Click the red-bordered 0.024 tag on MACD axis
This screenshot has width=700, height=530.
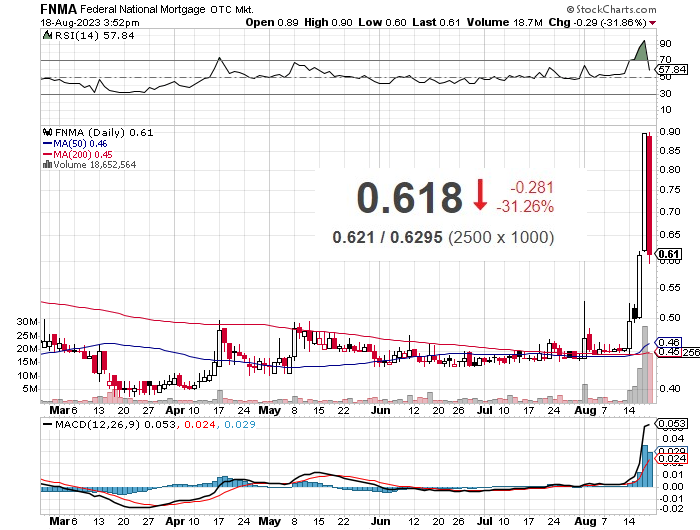(672, 459)
